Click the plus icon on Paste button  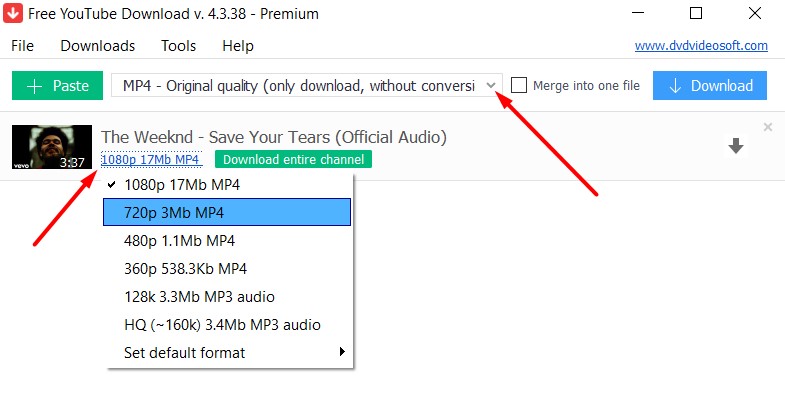point(34,86)
